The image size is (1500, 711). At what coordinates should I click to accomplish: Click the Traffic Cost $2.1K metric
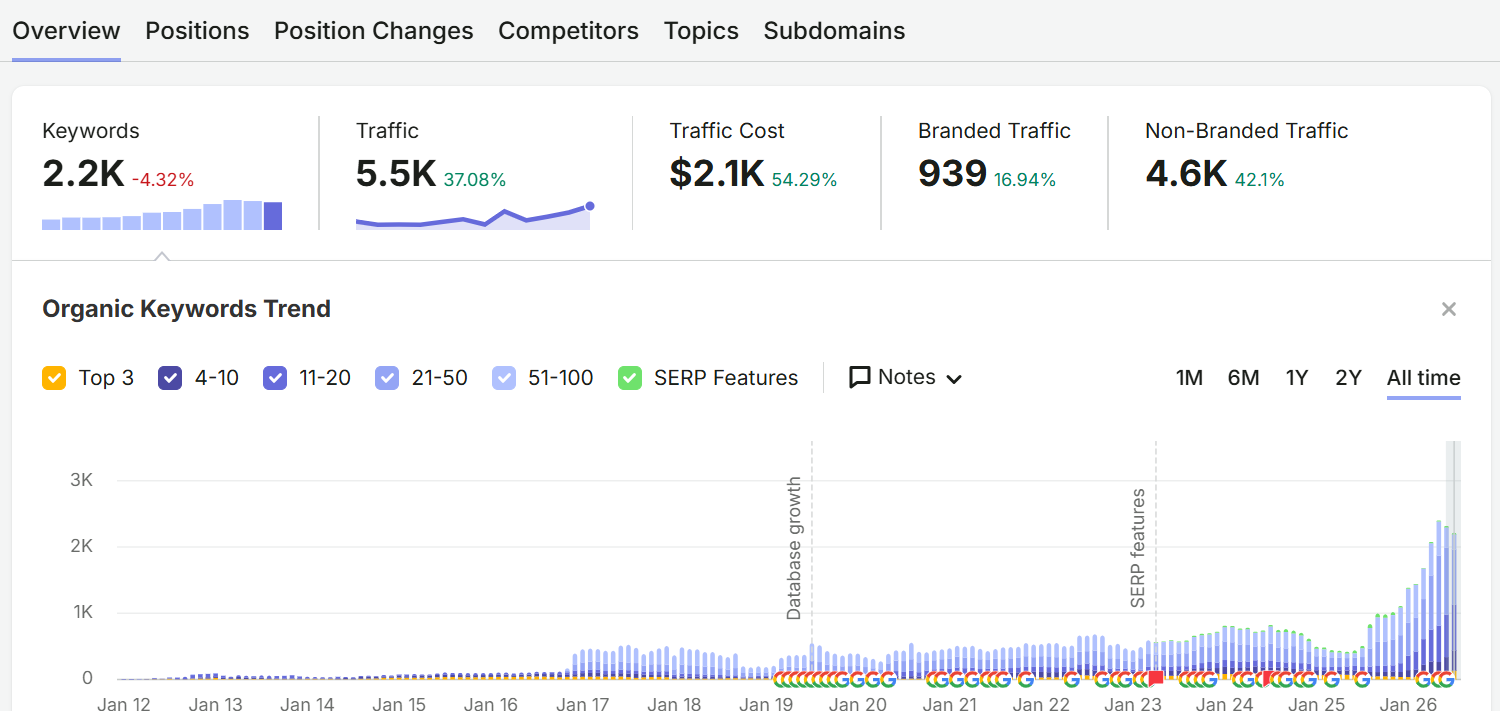pyautogui.click(x=717, y=174)
